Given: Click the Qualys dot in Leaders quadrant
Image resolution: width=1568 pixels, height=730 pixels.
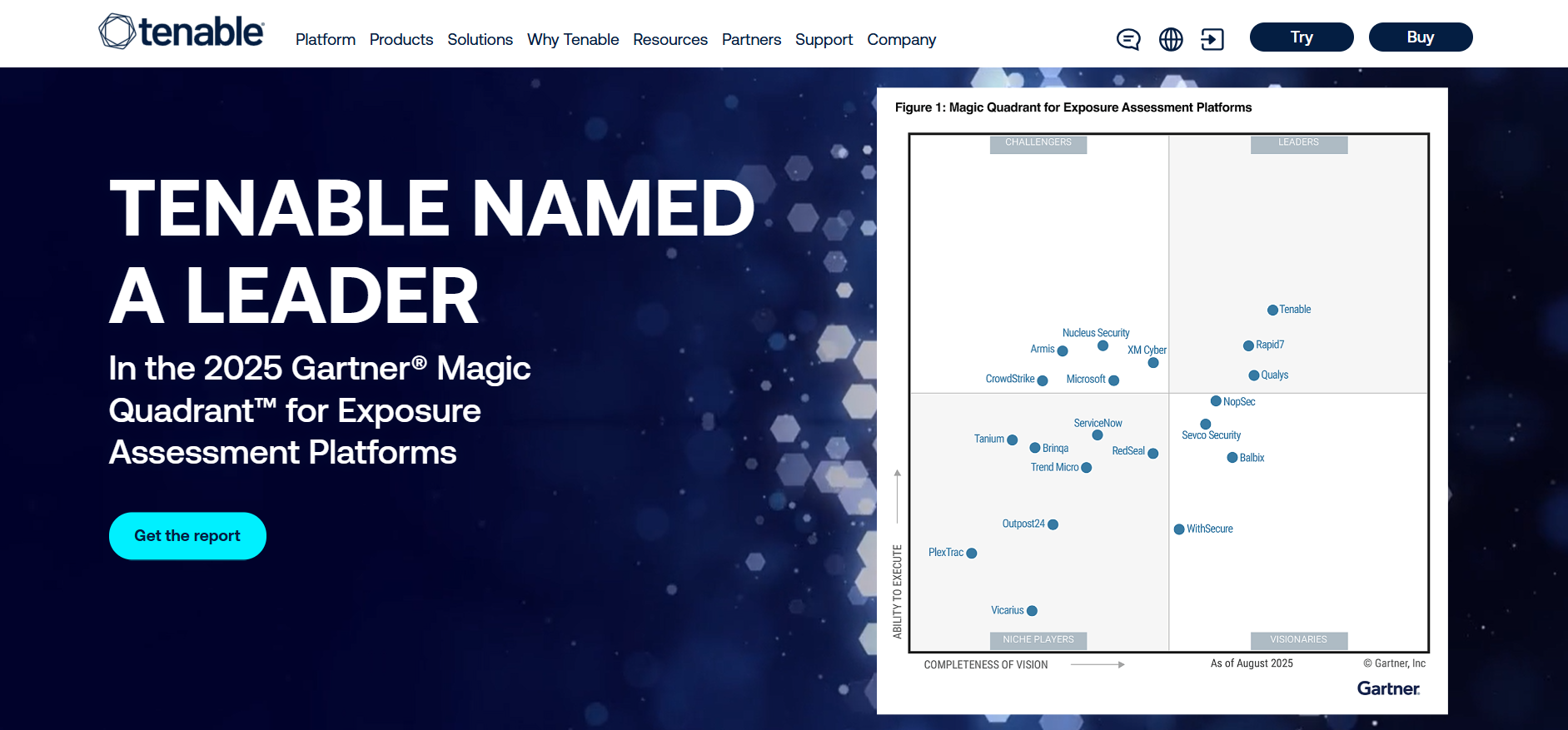Looking at the screenshot, I should (x=1254, y=375).
